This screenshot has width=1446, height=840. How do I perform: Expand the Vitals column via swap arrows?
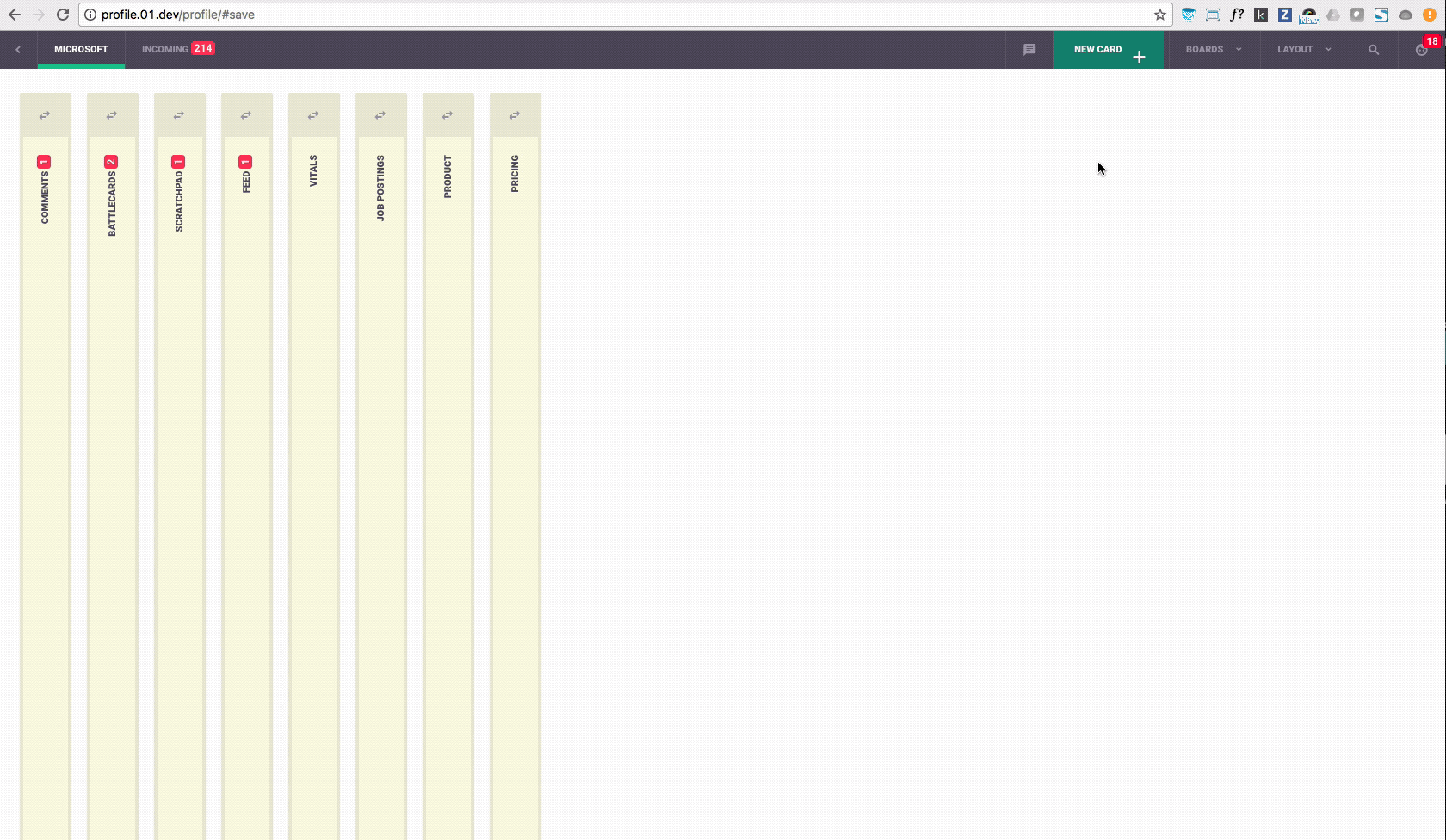pos(313,115)
